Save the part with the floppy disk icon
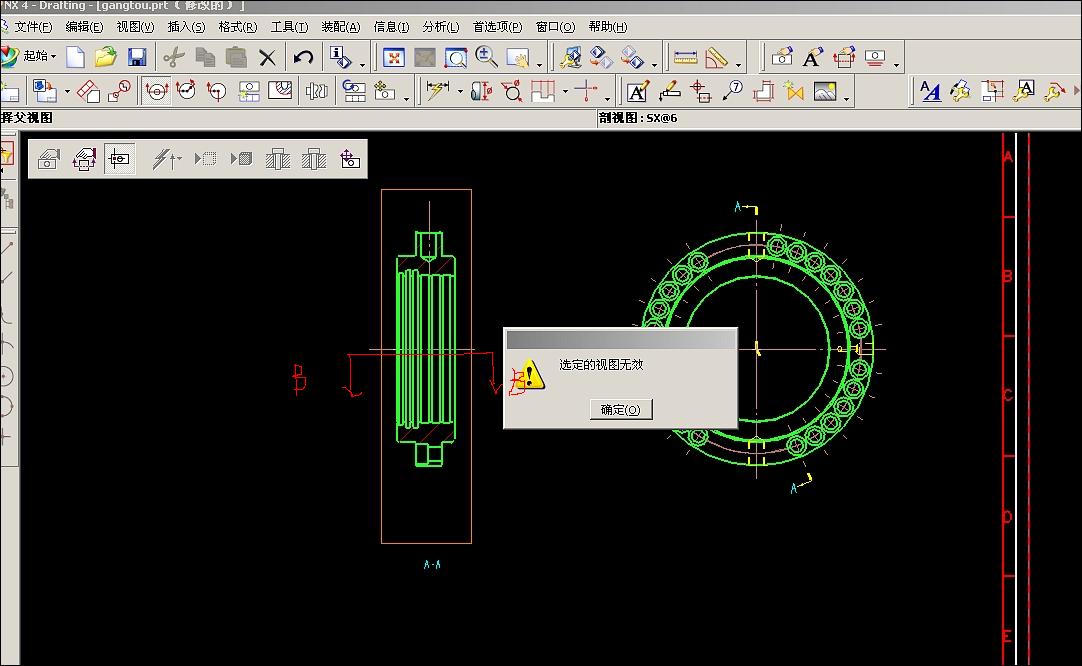Screen dimensions: 1082x666 [x=137, y=57]
